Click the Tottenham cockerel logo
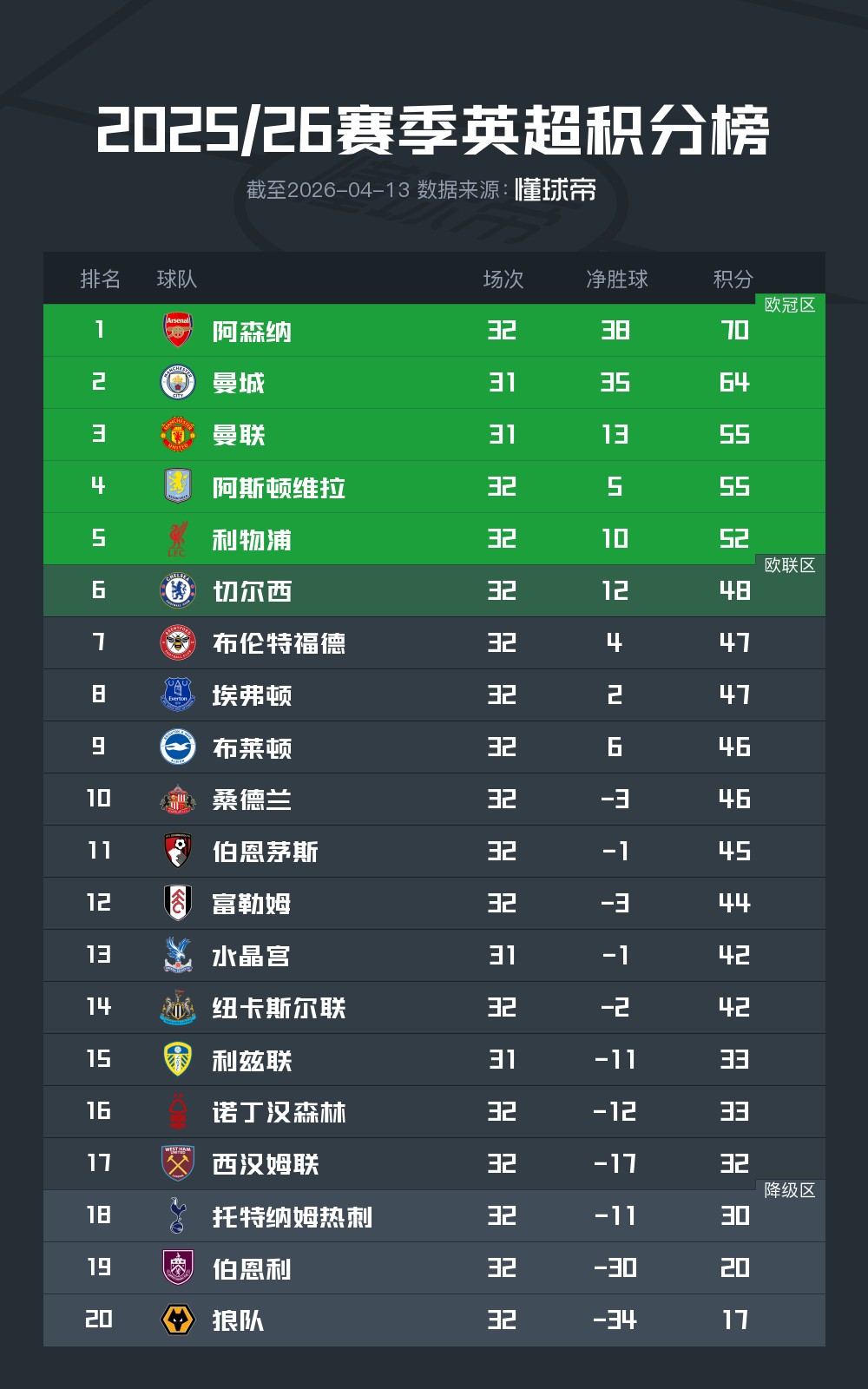 [178, 1215]
